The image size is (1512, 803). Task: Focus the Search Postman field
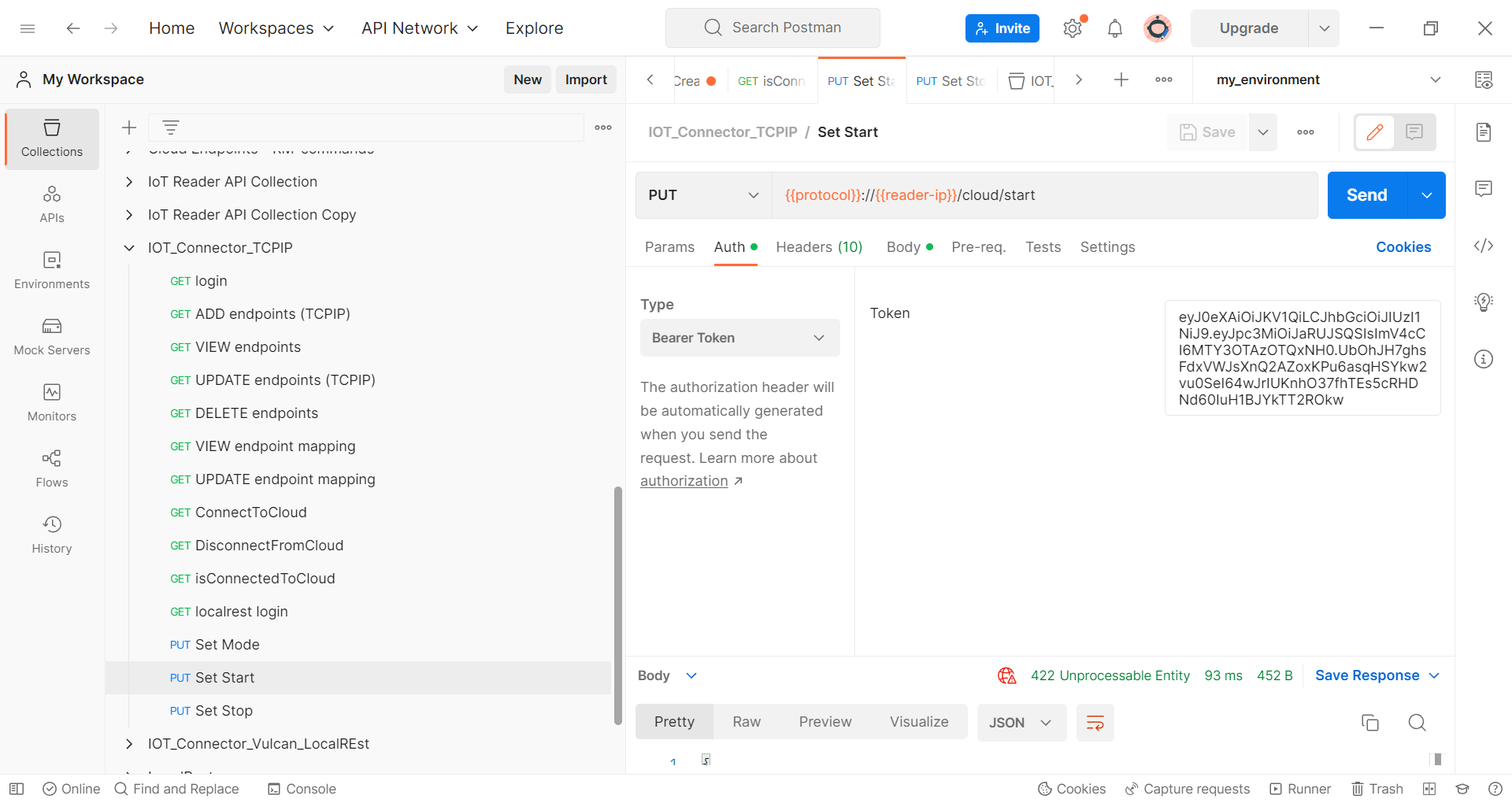tap(773, 28)
